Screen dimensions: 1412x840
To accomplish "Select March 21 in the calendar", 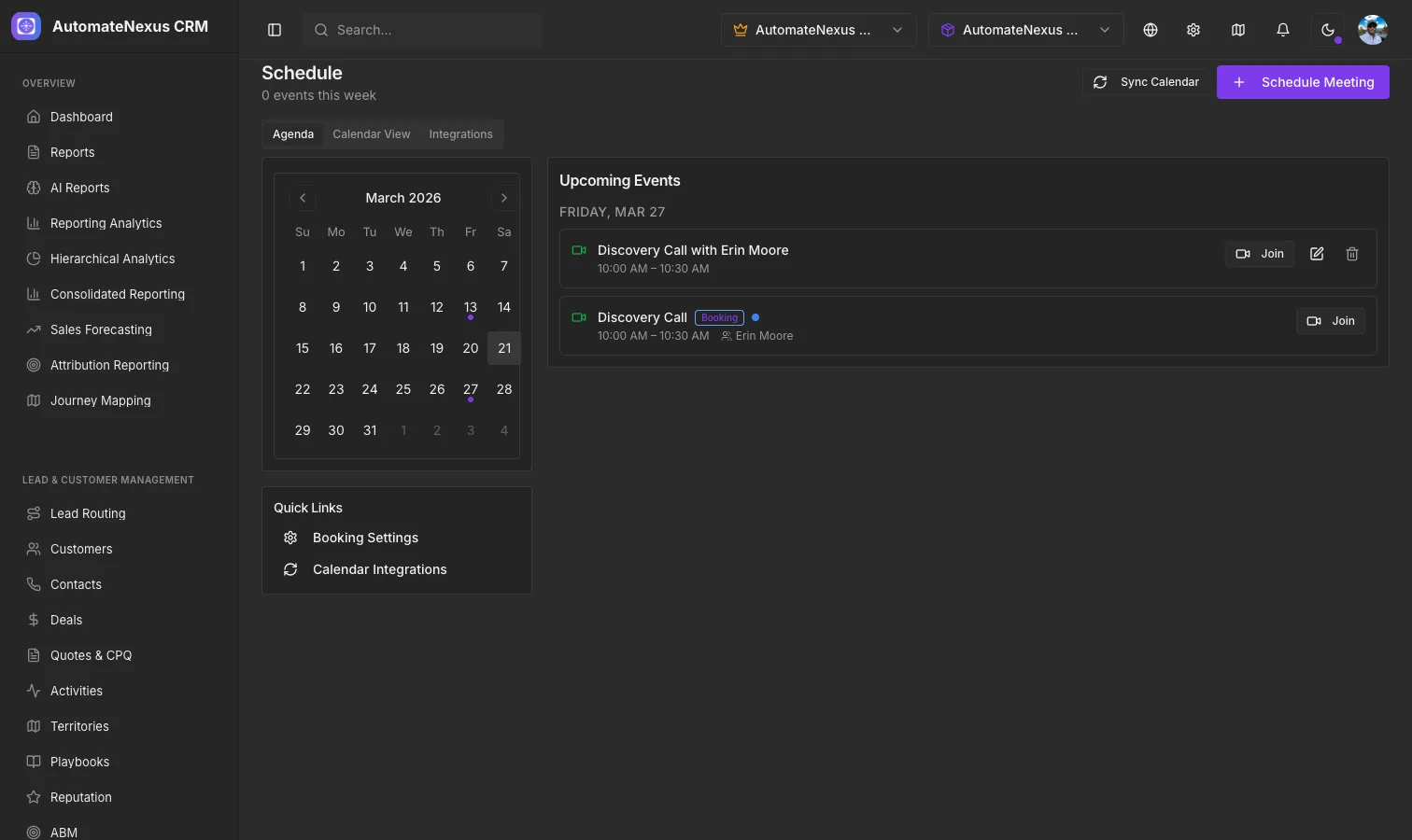I will point(504,348).
